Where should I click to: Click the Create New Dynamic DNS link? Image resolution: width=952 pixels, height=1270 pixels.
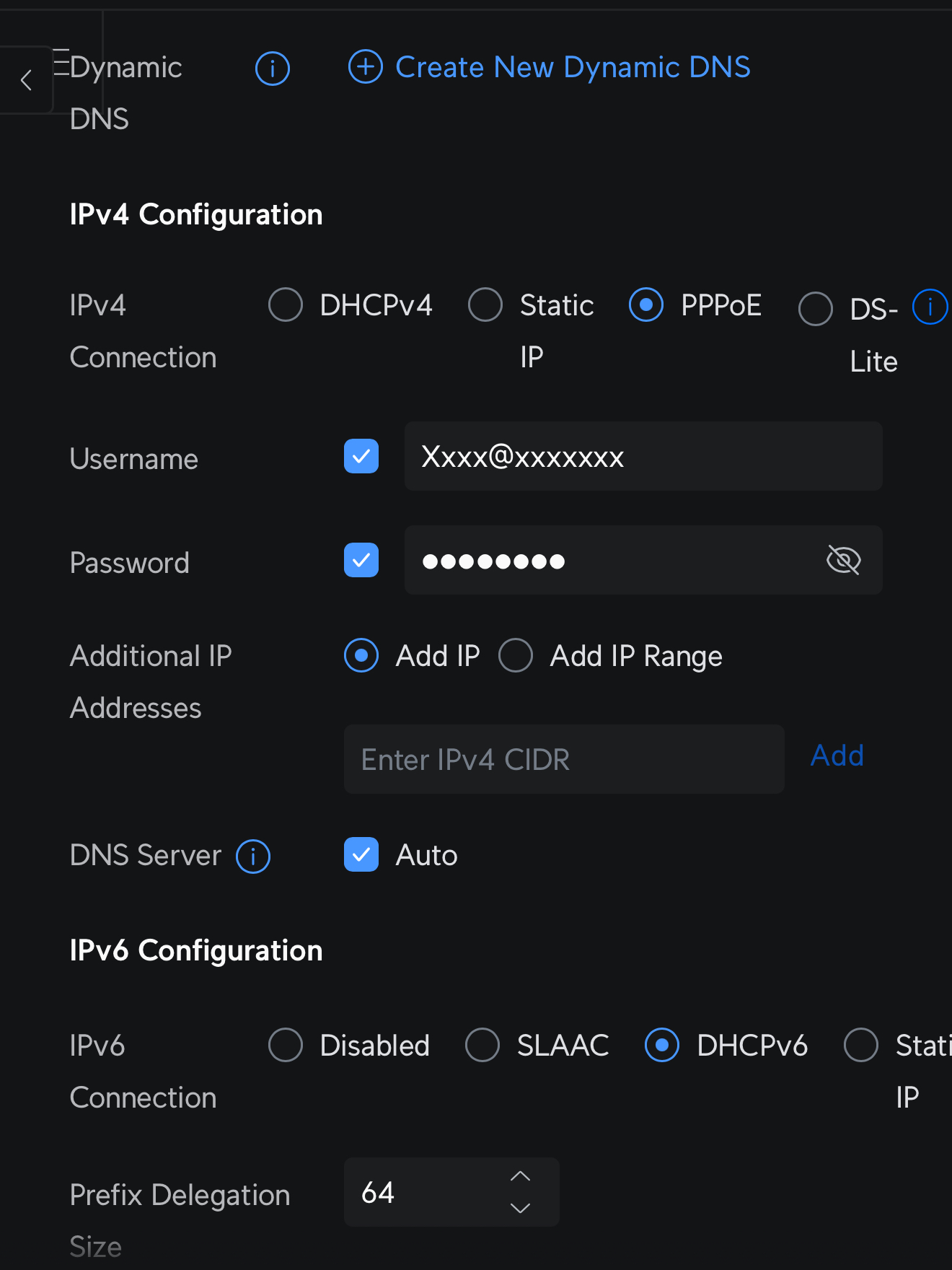point(573,67)
